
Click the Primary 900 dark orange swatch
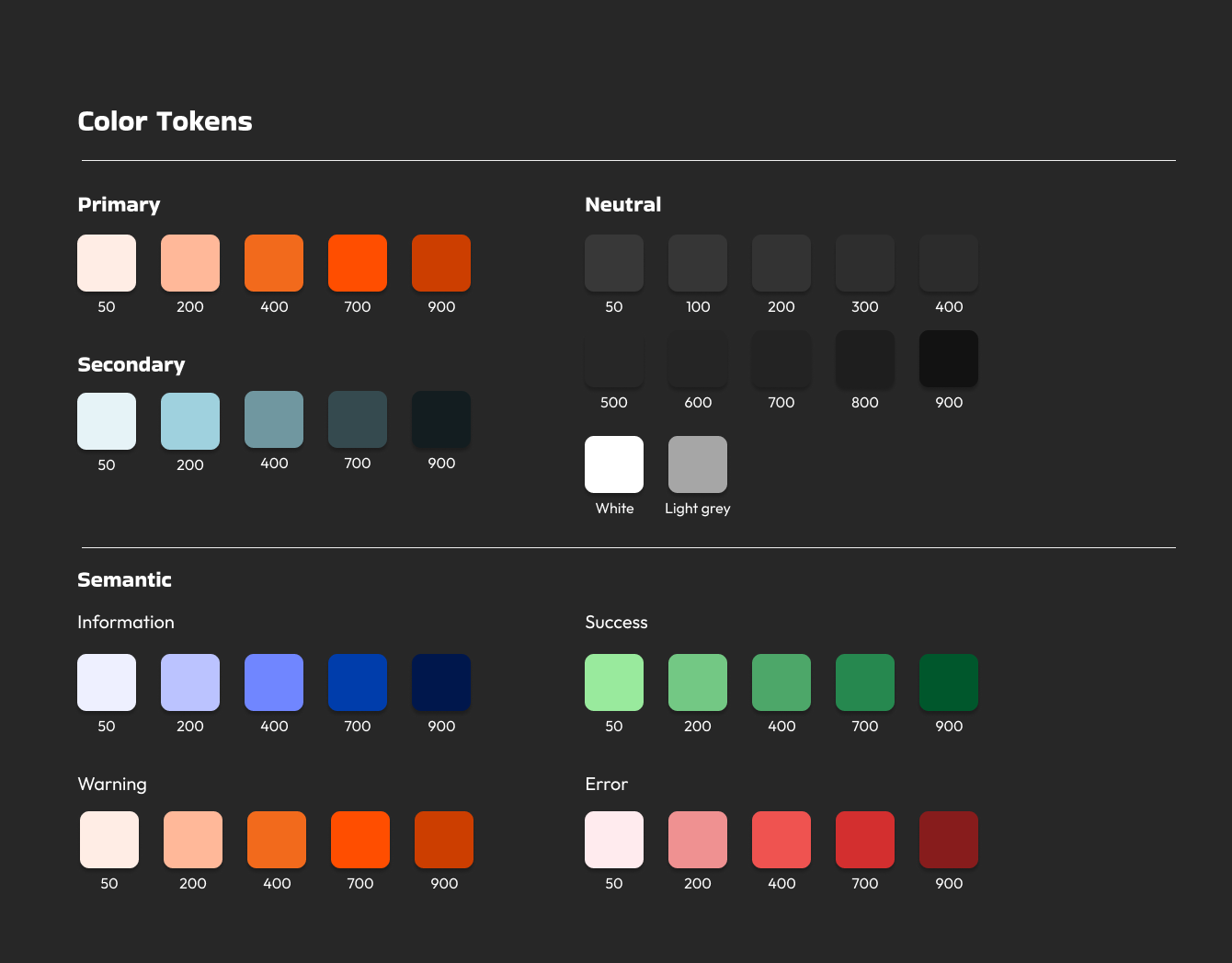coord(441,262)
